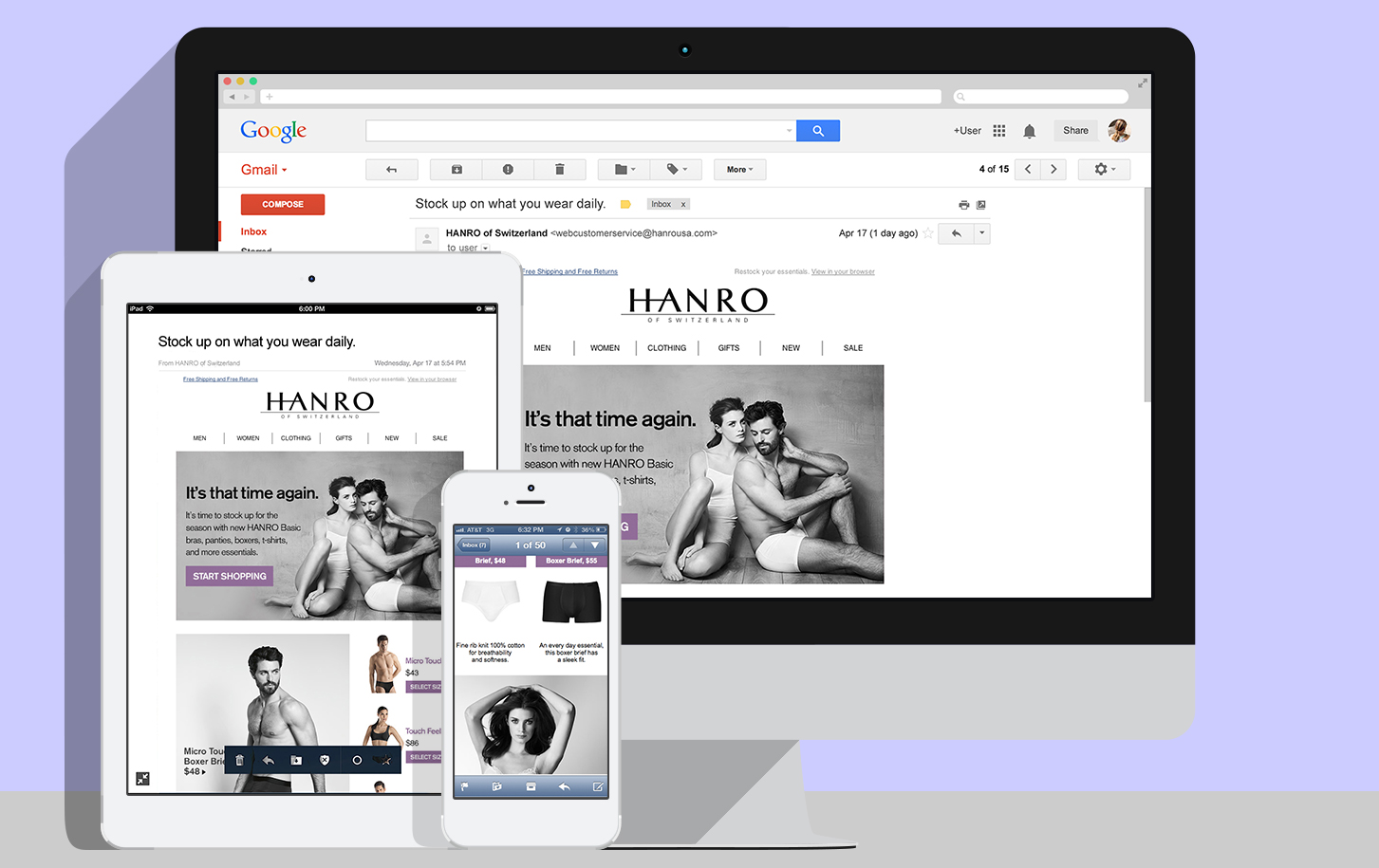This screenshot has height=868, width=1379.
Task: Click 'Free Shipping and Free Returns' on desktop
Action: 569,272
